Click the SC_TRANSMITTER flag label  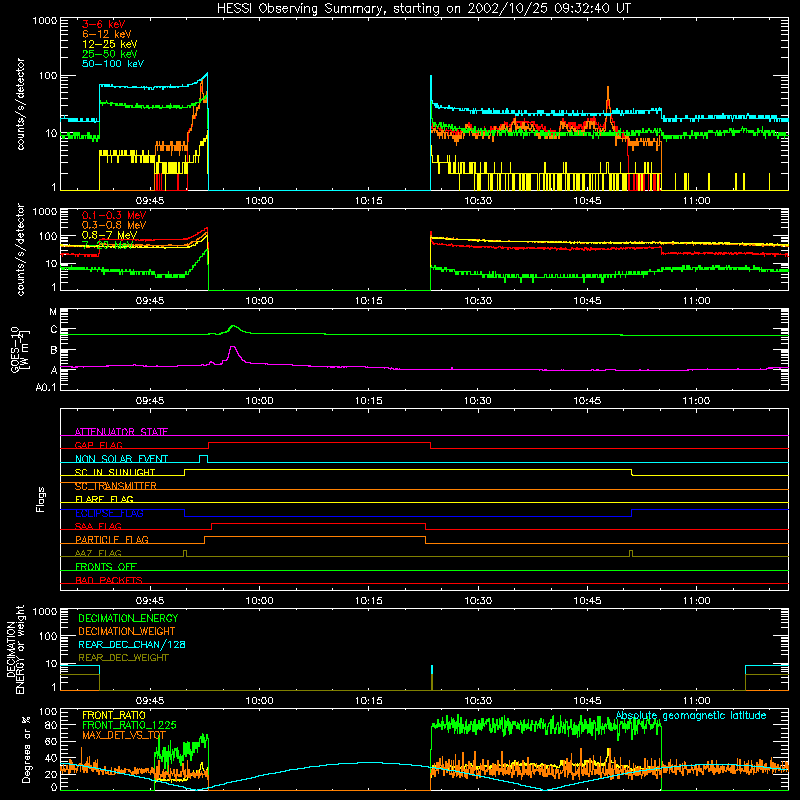[x=115, y=486]
